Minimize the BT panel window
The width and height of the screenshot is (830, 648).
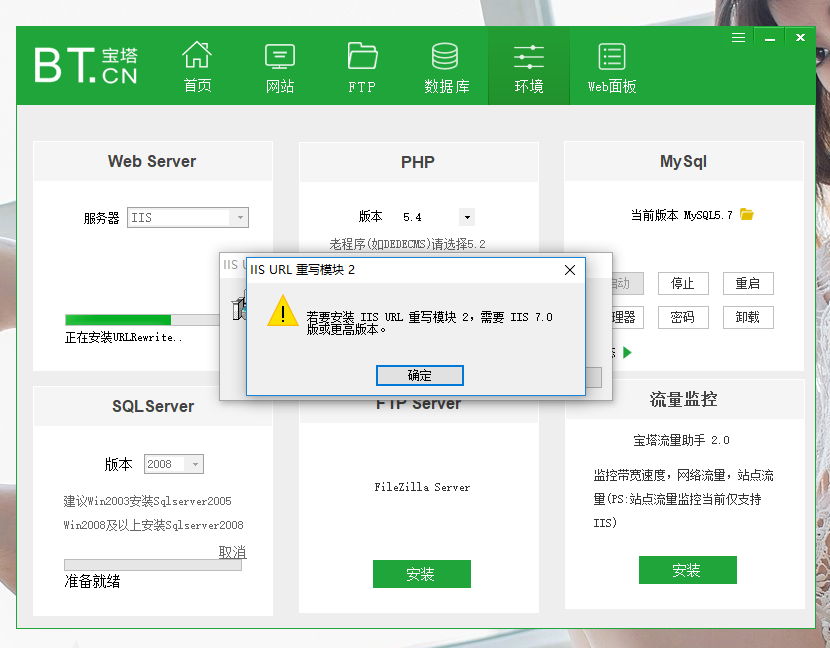pyautogui.click(x=770, y=38)
